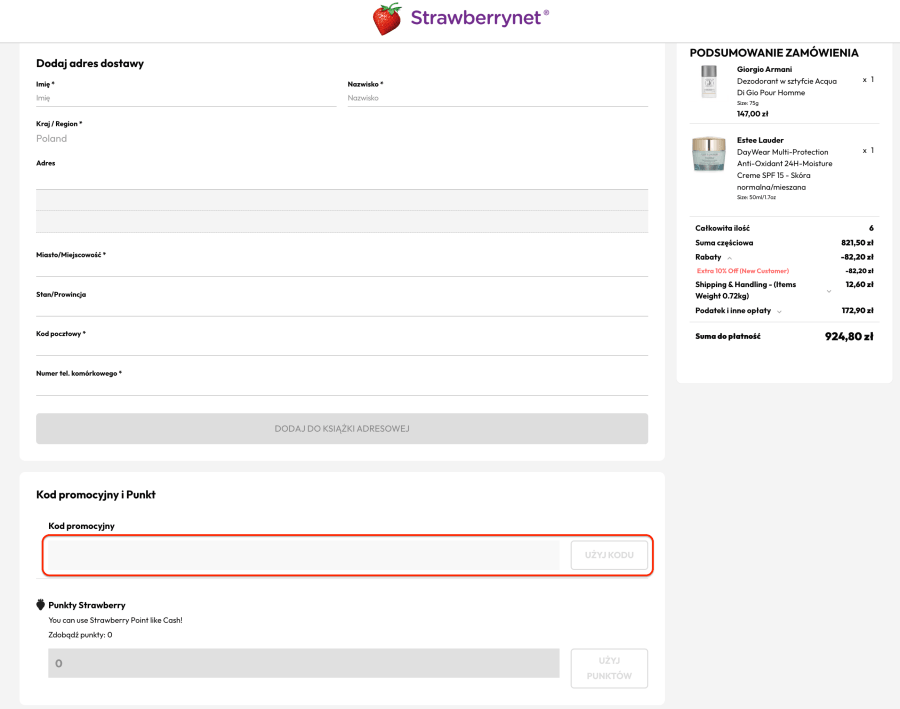This screenshot has width=900, height=709.
Task: Focus the Nazwisko last name field
Action: click(498, 98)
